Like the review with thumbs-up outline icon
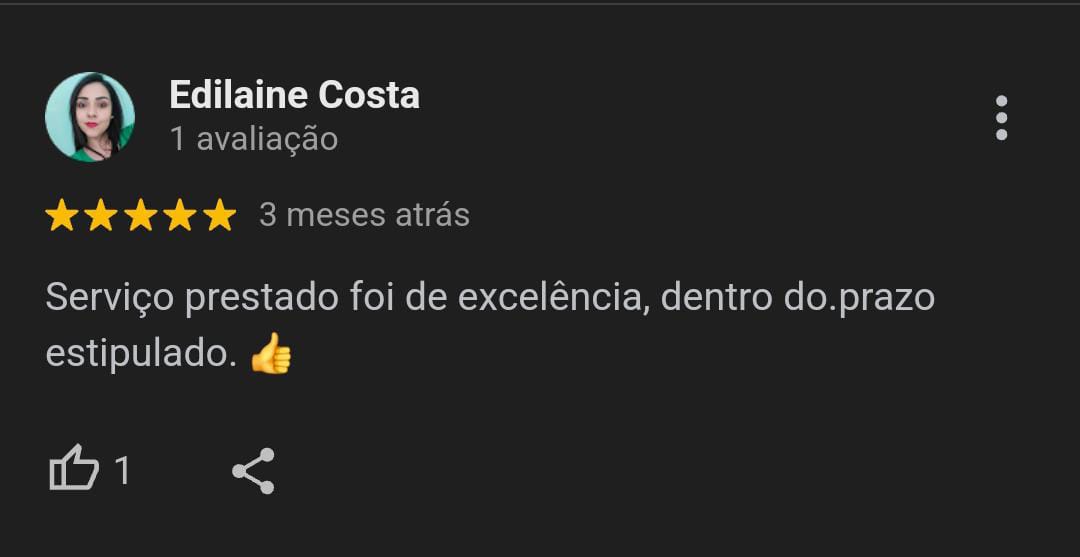This screenshot has height=557, width=1080. (74, 468)
